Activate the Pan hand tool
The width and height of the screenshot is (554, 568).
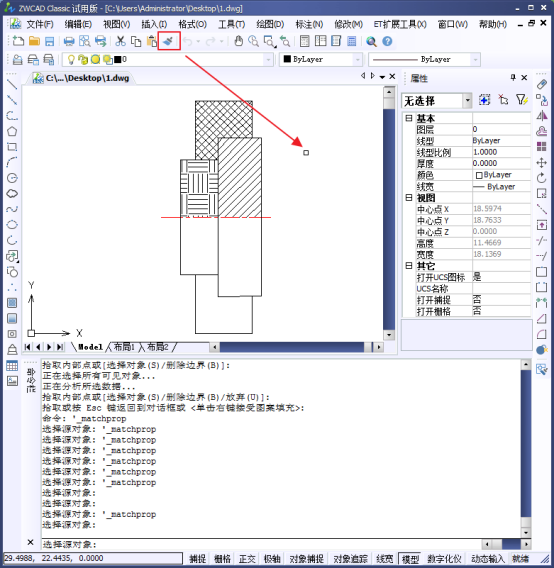click(238, 41)
